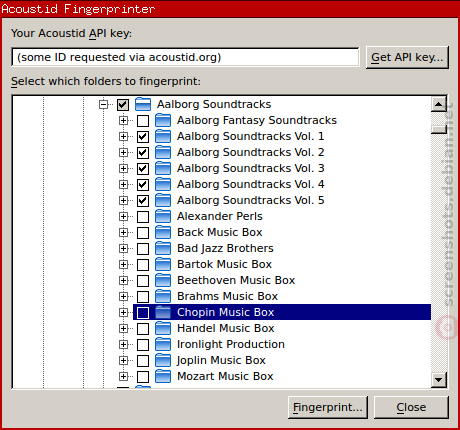The image size is (460, 430).
Task: Click the scrollbar down arrow
Action: pyautogui.click(x=439, y=380)
